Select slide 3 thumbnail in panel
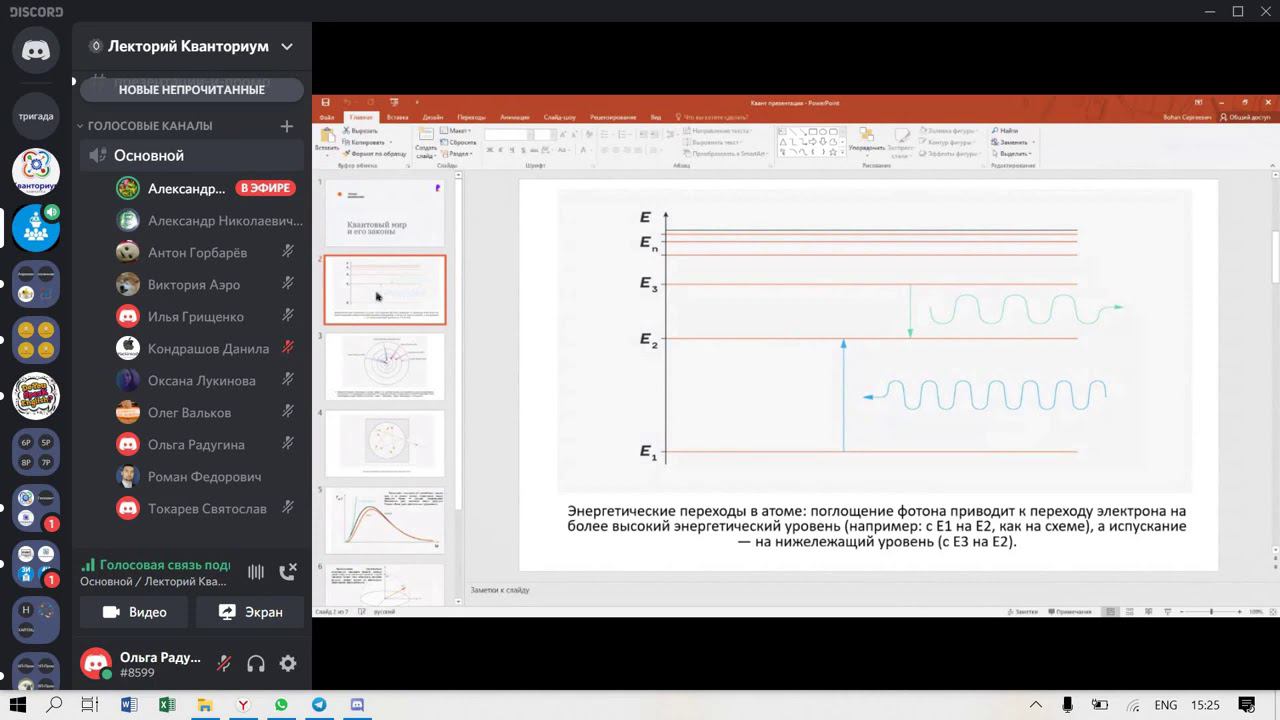Screen dimensions: 1280x720 tap(384, 366)
